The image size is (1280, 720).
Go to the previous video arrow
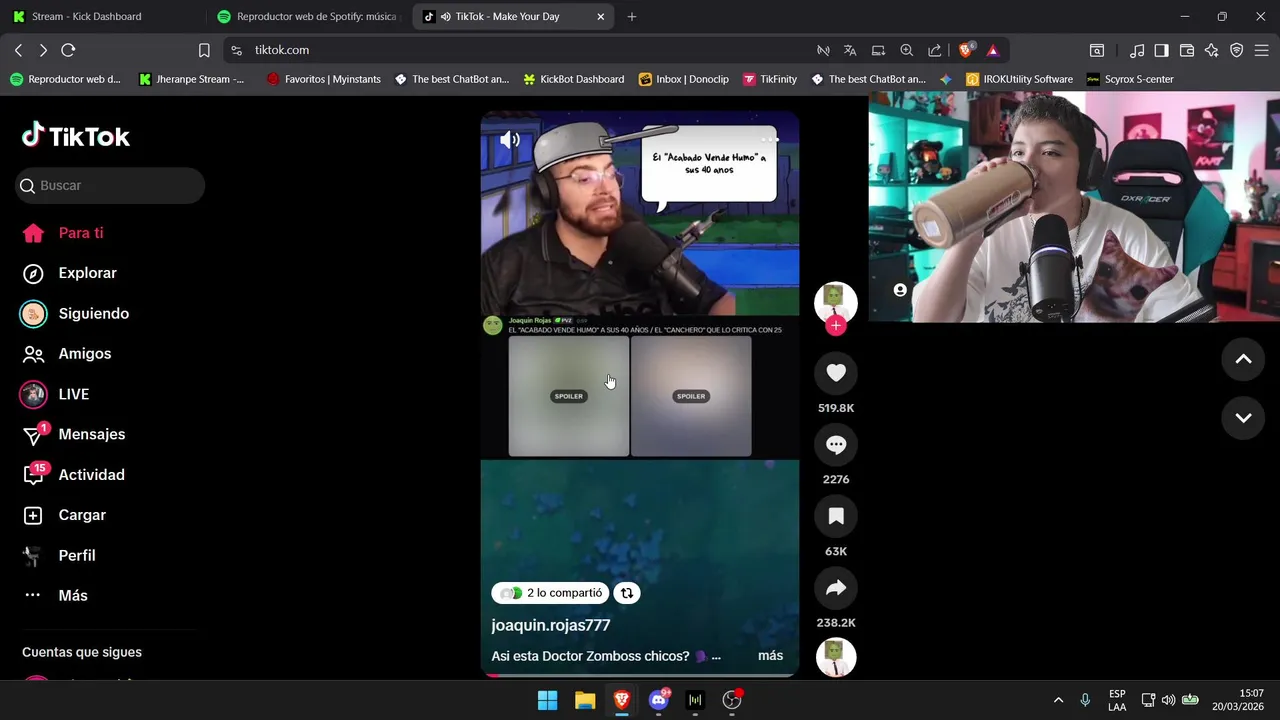click(x=1243, y=360)
